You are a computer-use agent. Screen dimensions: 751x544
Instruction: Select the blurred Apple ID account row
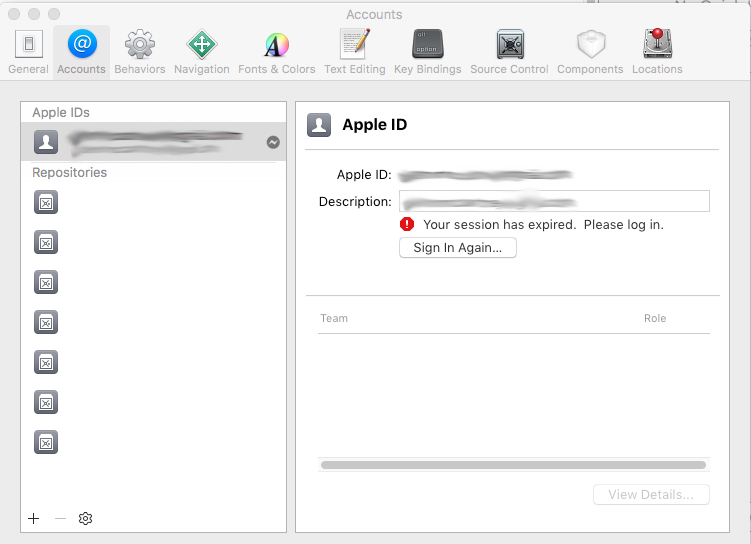[153, 142]
